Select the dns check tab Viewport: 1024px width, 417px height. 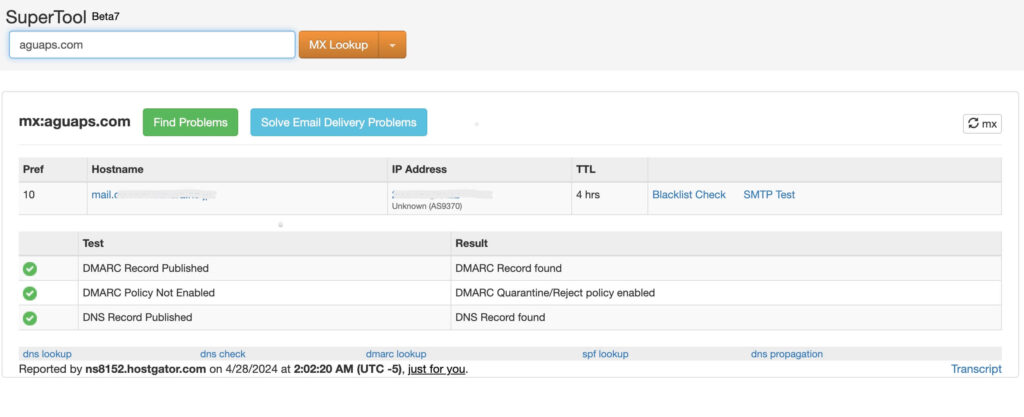(222, 354)
